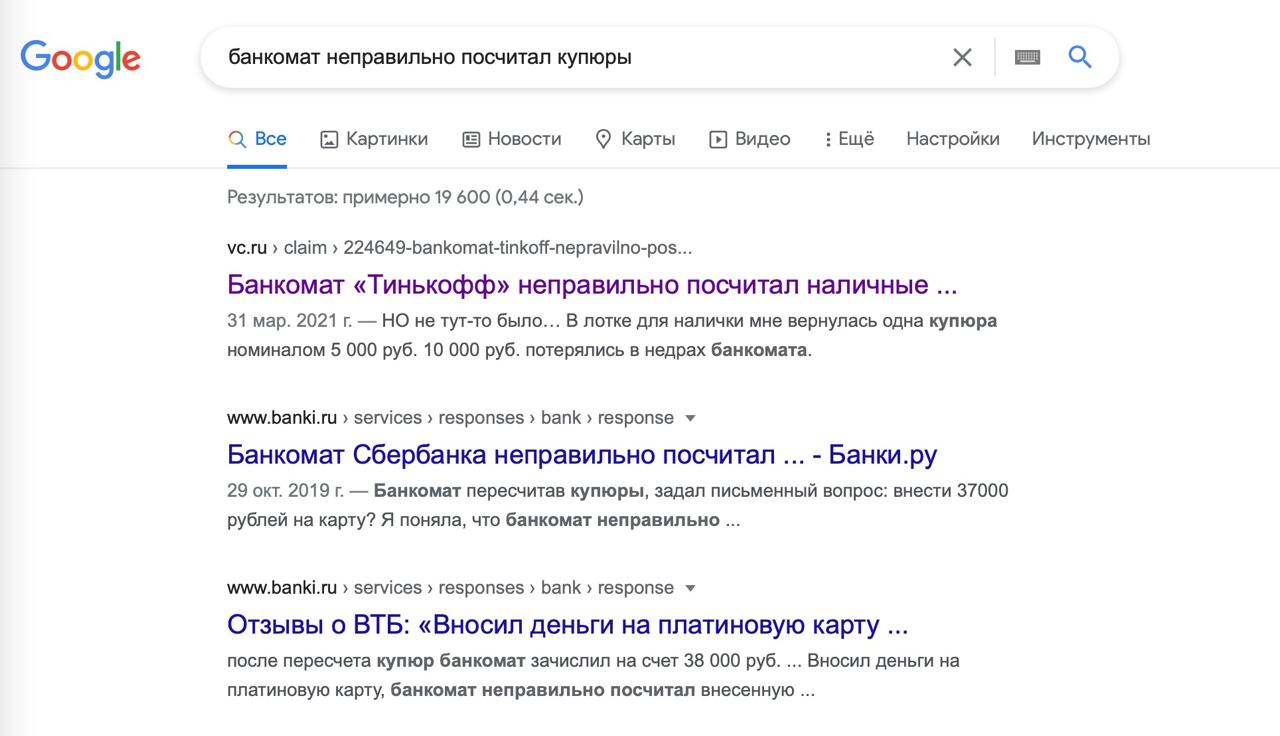The width and height of the screenshot is (1280, 736).
Task: Click the Google logo
Action: (80, 58)
